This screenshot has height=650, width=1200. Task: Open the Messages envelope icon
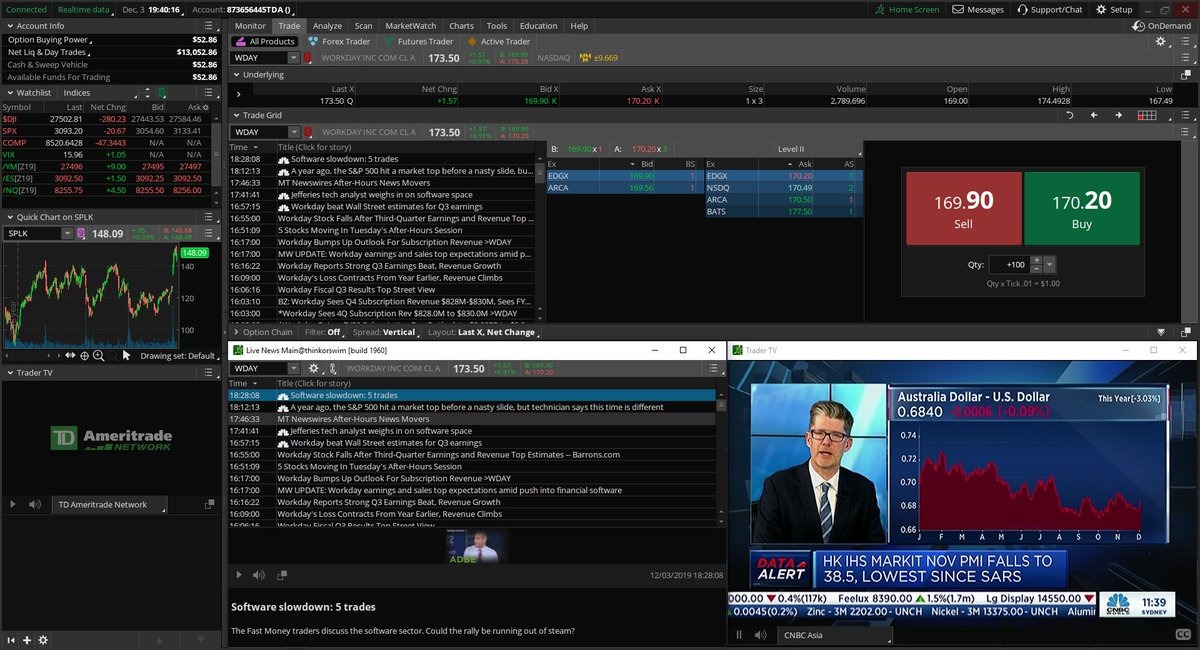pos(958,9)
